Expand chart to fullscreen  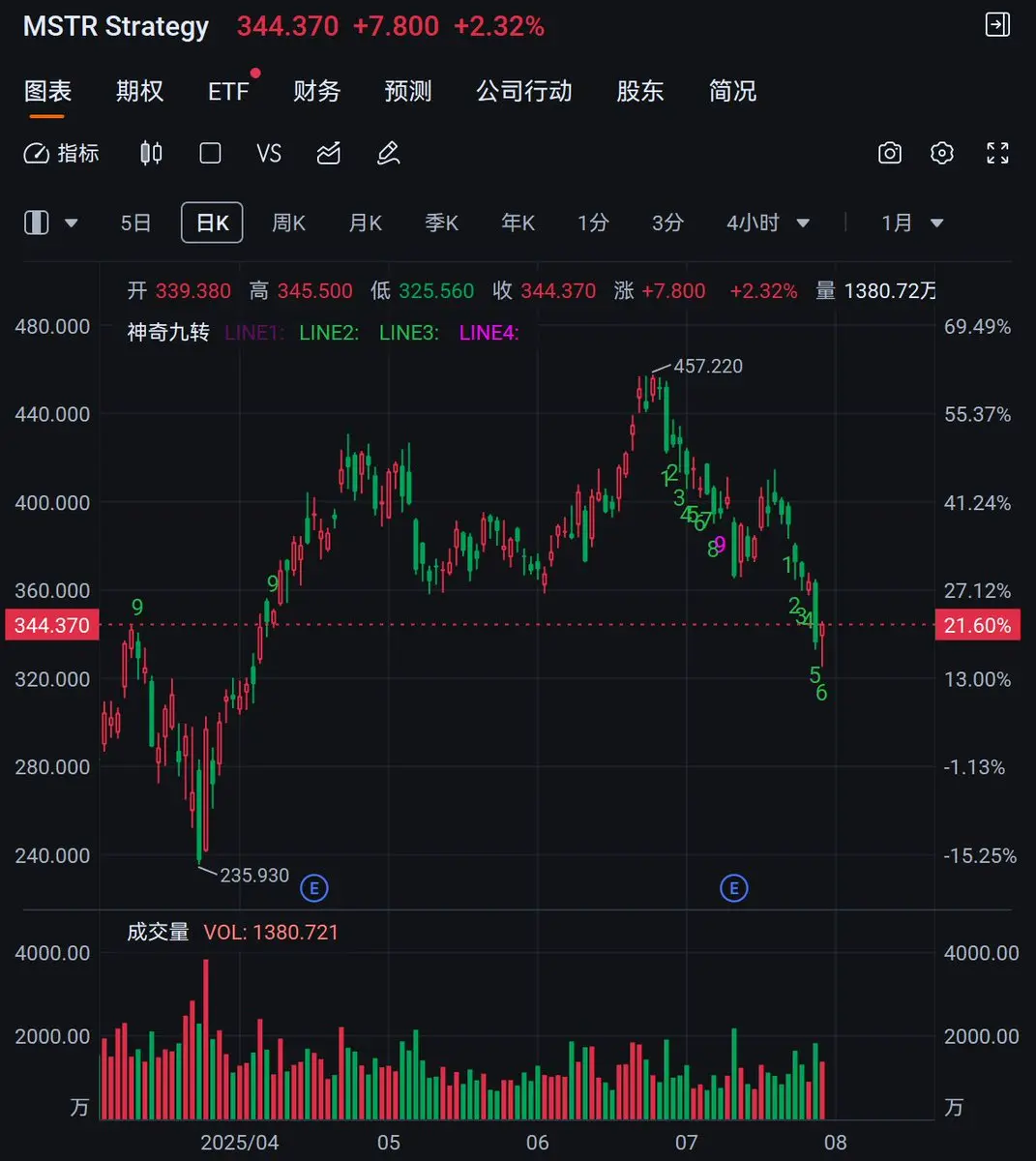(997, 153)
